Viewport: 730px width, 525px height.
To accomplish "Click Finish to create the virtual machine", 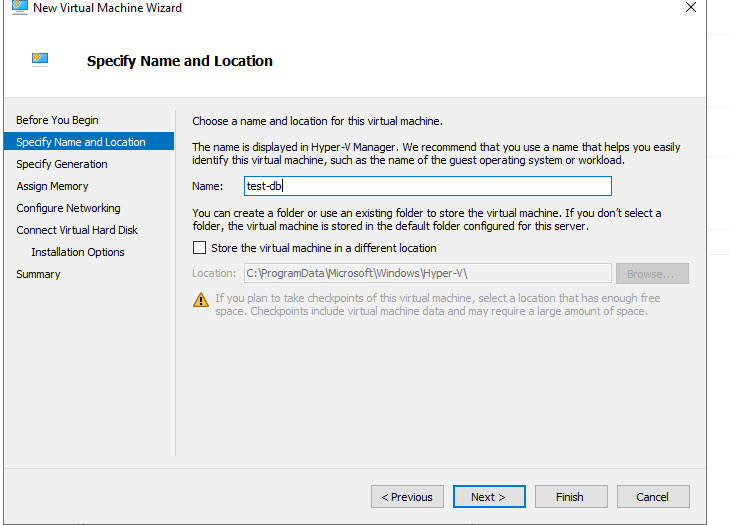I will pos(570,497).
